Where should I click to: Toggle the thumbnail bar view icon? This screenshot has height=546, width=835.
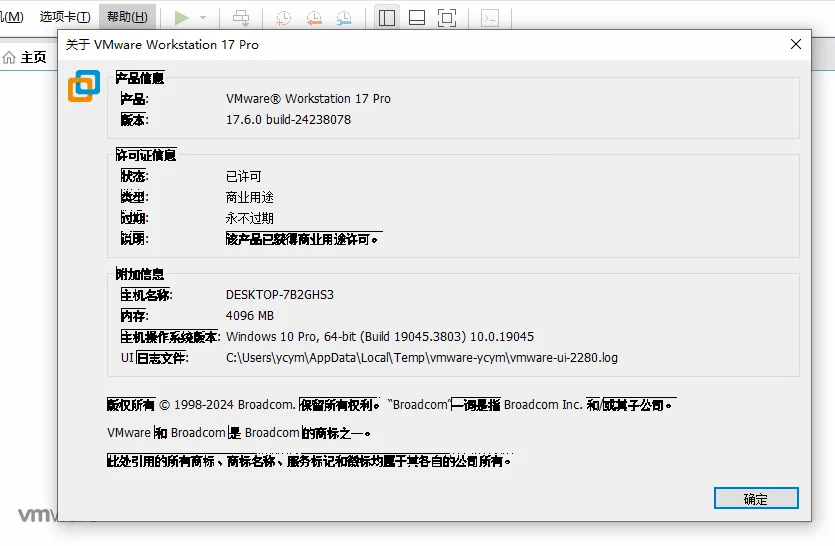416,18
